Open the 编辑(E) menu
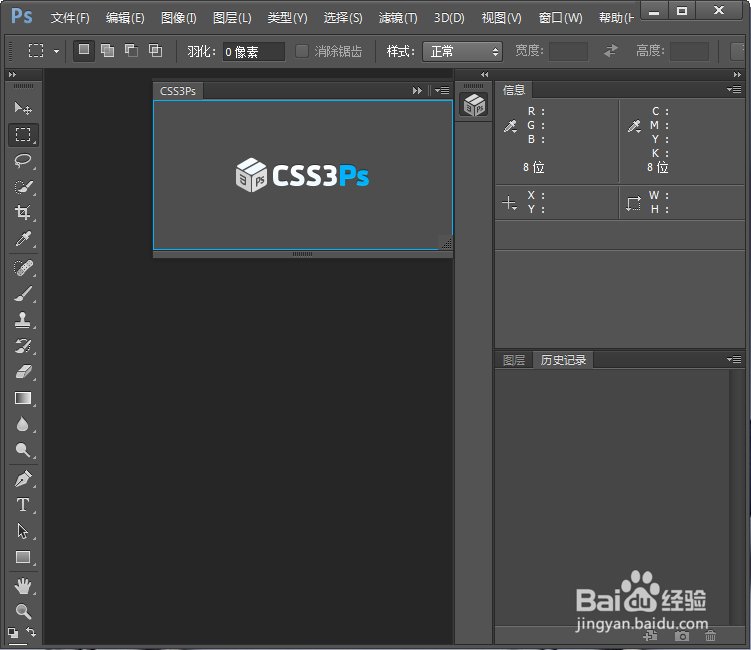The image size is (751, 650). click(125, 18)
